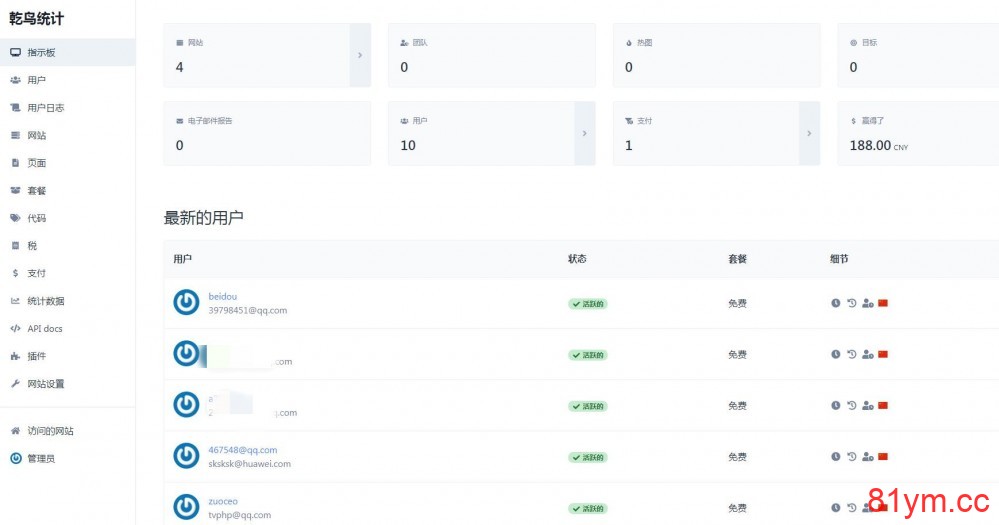Click the 活跃的 status badge for beidou
The image size is (999, 525).
coord(588,304)
